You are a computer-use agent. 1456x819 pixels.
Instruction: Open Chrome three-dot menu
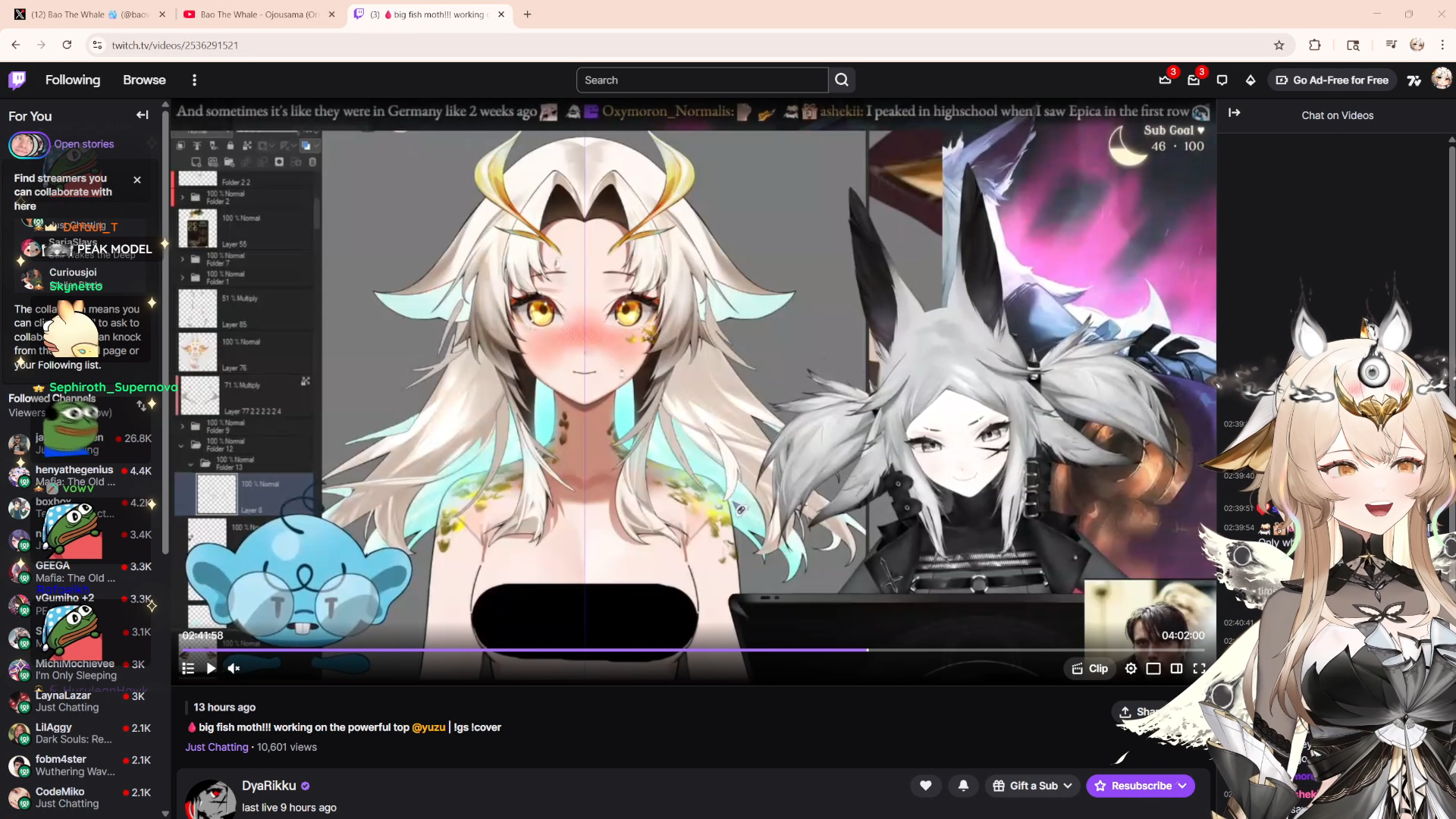(1442, 45)
